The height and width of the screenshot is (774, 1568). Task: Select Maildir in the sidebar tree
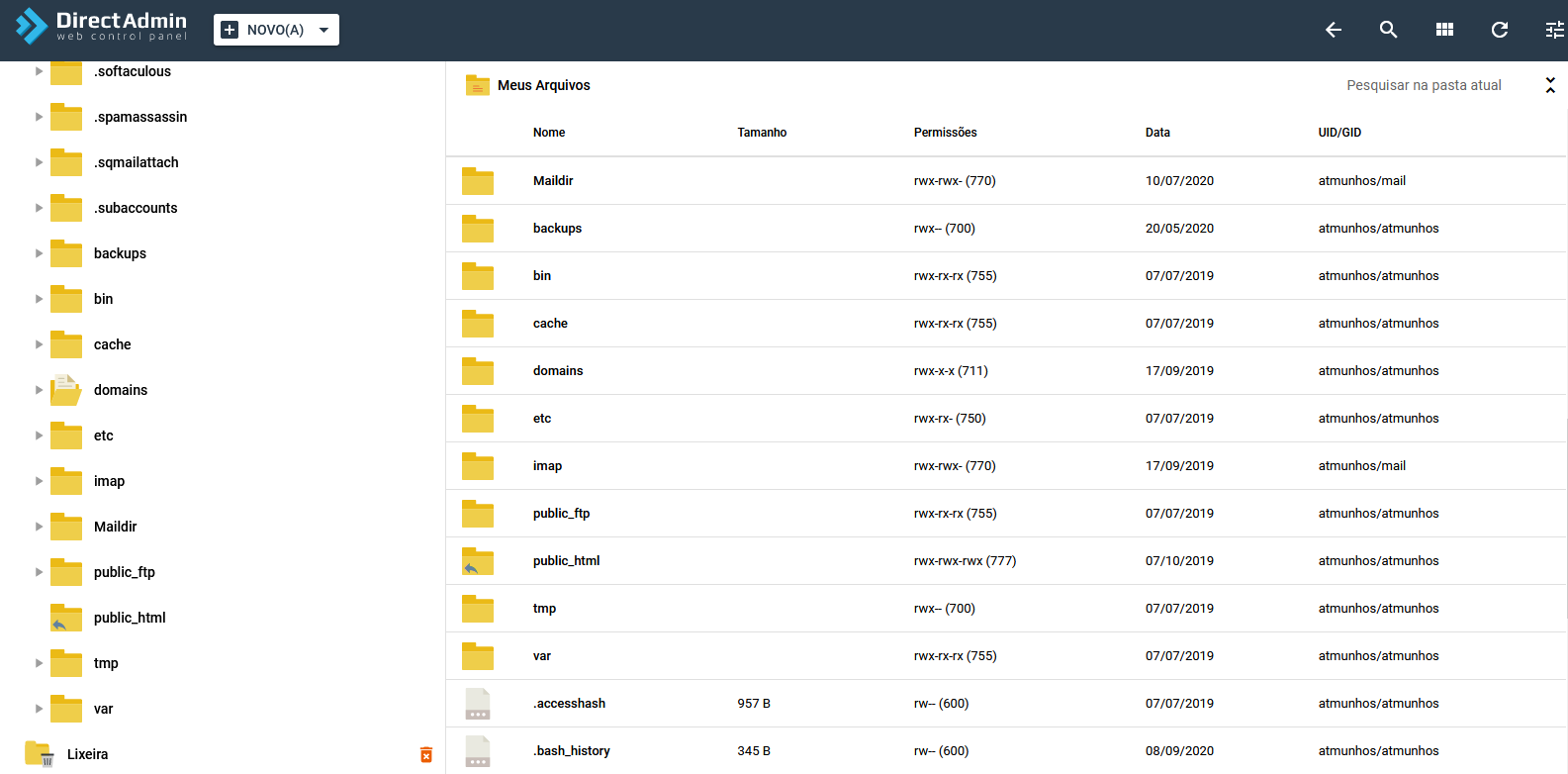pyautogui.click(x=115, y=527)
